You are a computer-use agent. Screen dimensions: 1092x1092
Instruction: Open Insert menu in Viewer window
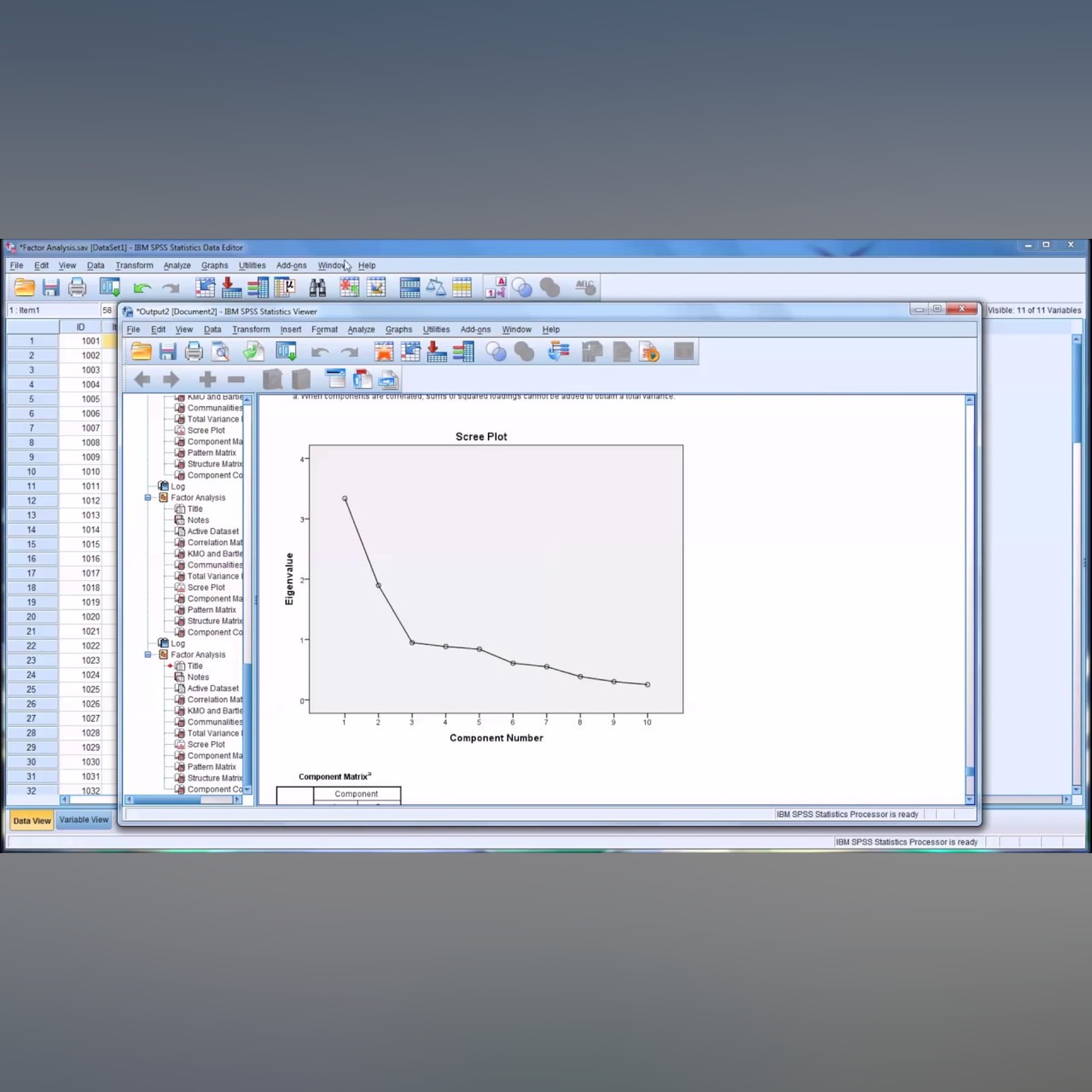[290, 329]
